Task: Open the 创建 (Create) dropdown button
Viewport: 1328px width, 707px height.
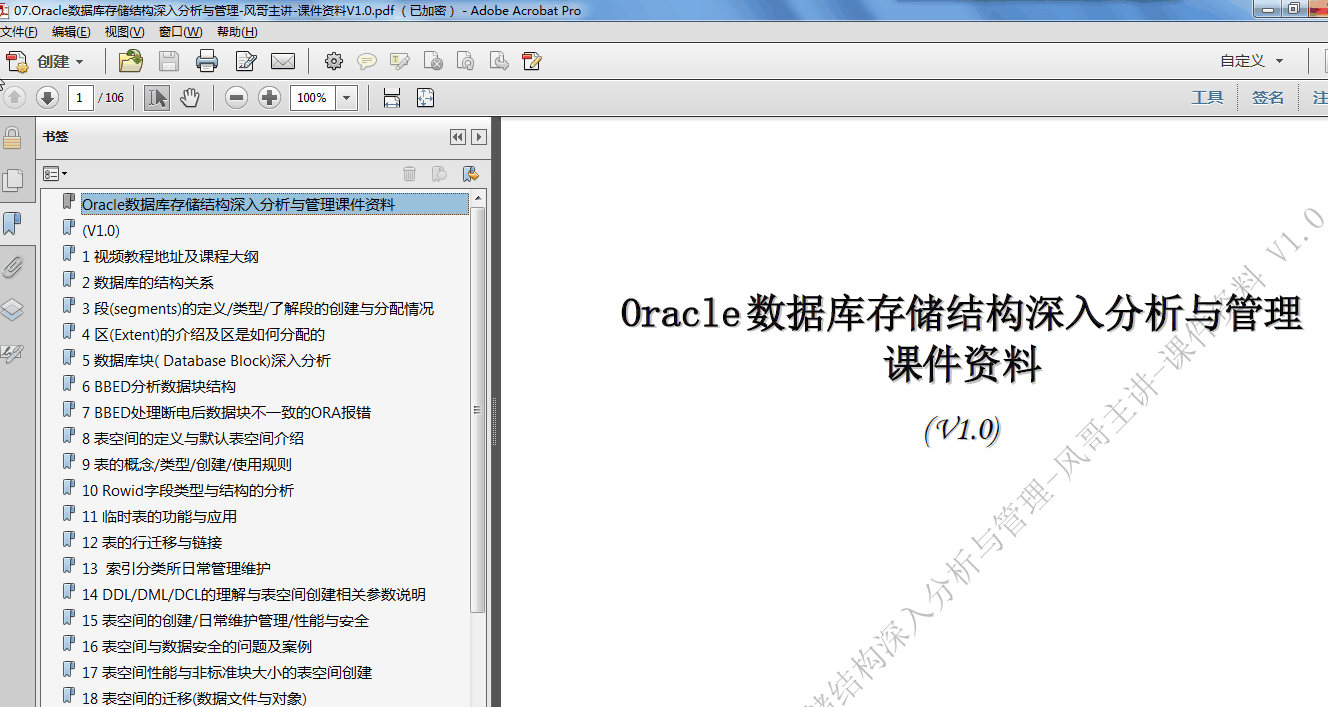Action: pos(45,61)
